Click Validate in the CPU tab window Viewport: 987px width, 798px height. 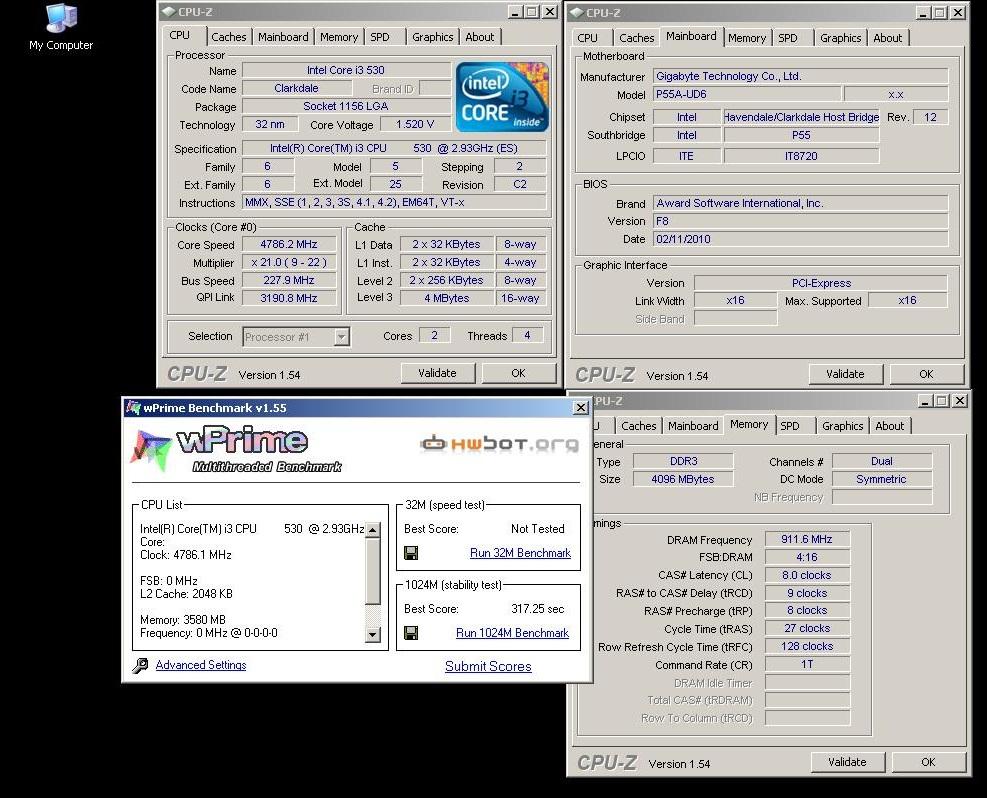pos(437,373)
